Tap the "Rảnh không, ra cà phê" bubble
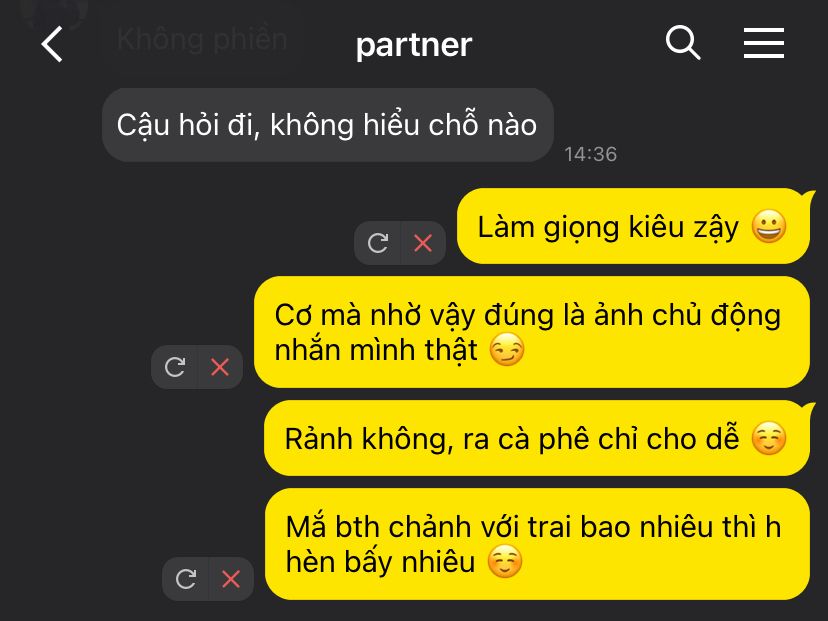Image resolution: width=828 pixels, height=621 pixels. point(537,438)
